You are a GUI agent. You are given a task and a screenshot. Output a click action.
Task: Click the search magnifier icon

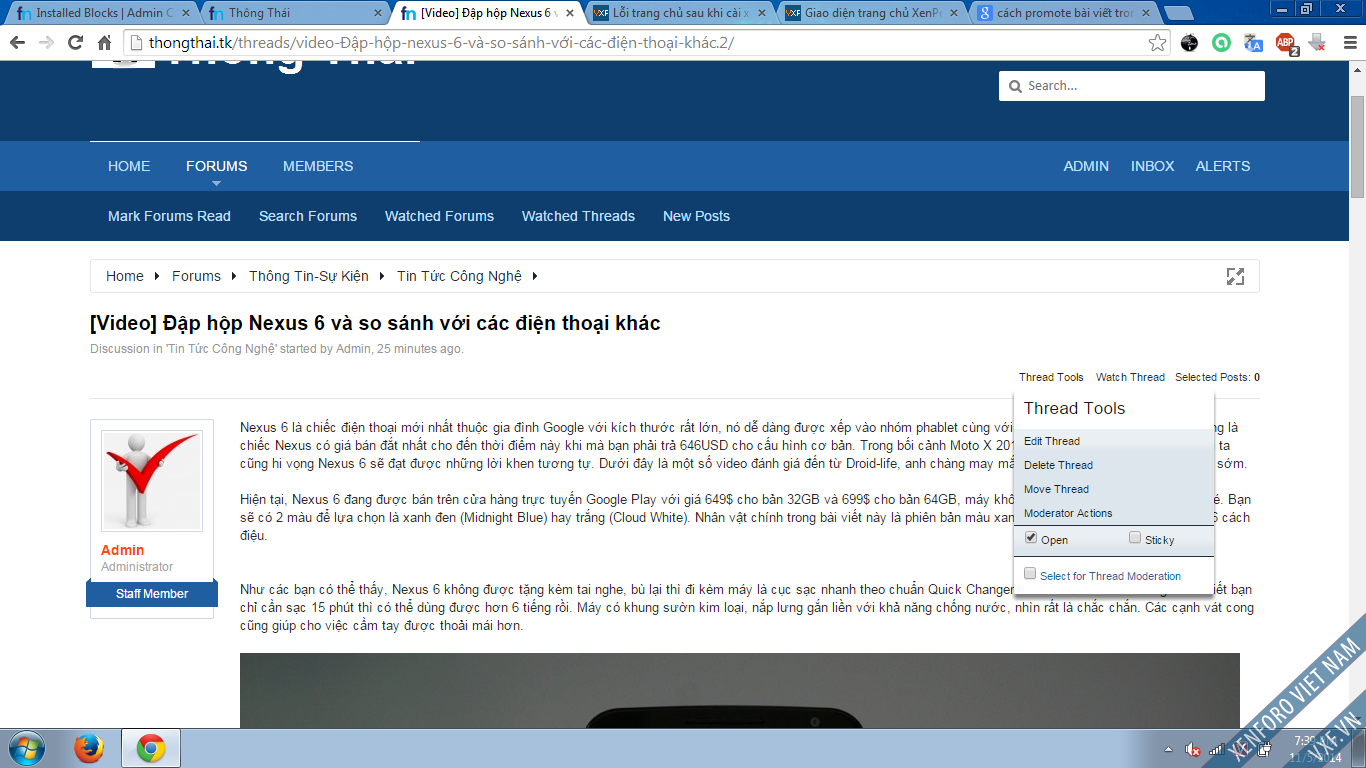click(1016, 86)
